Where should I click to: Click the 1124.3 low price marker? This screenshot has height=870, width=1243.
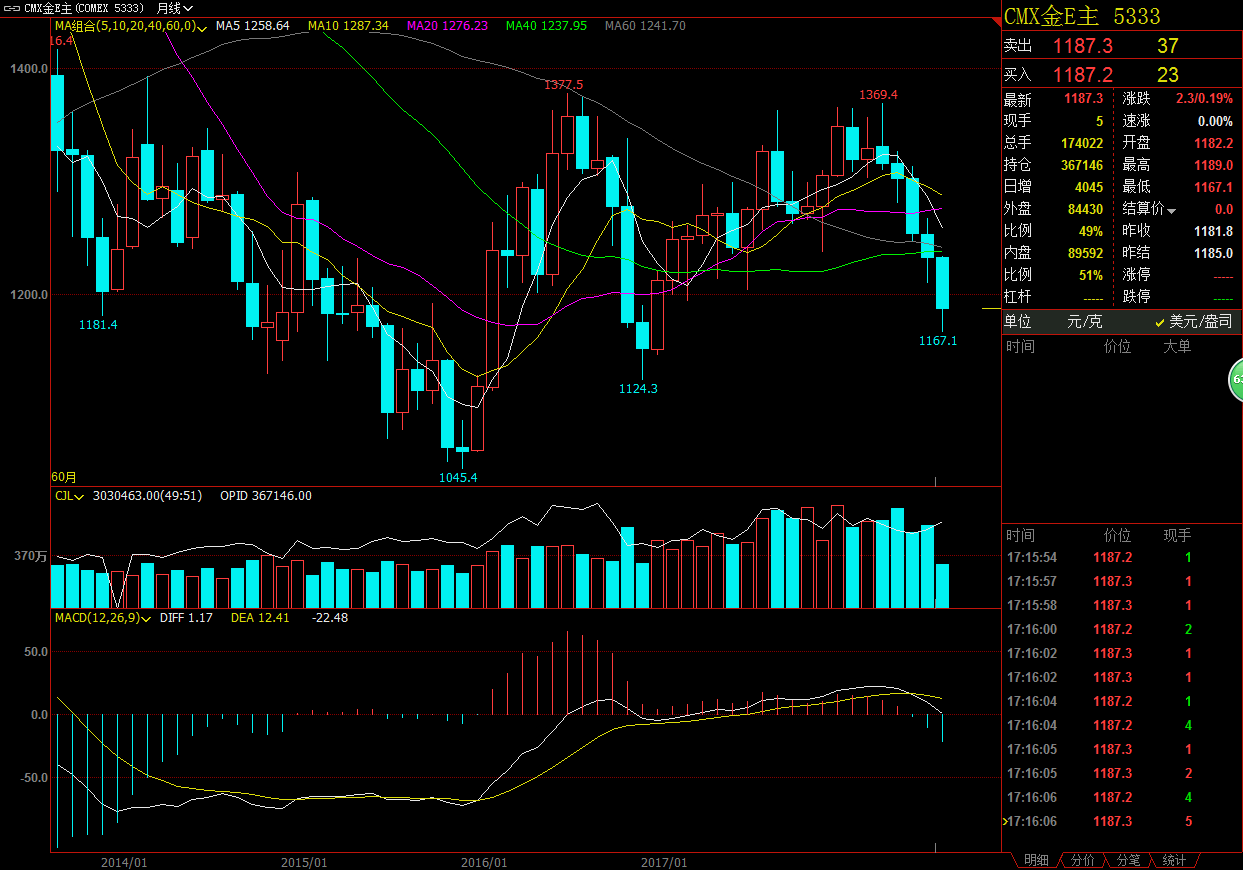[x=638, y=389]
